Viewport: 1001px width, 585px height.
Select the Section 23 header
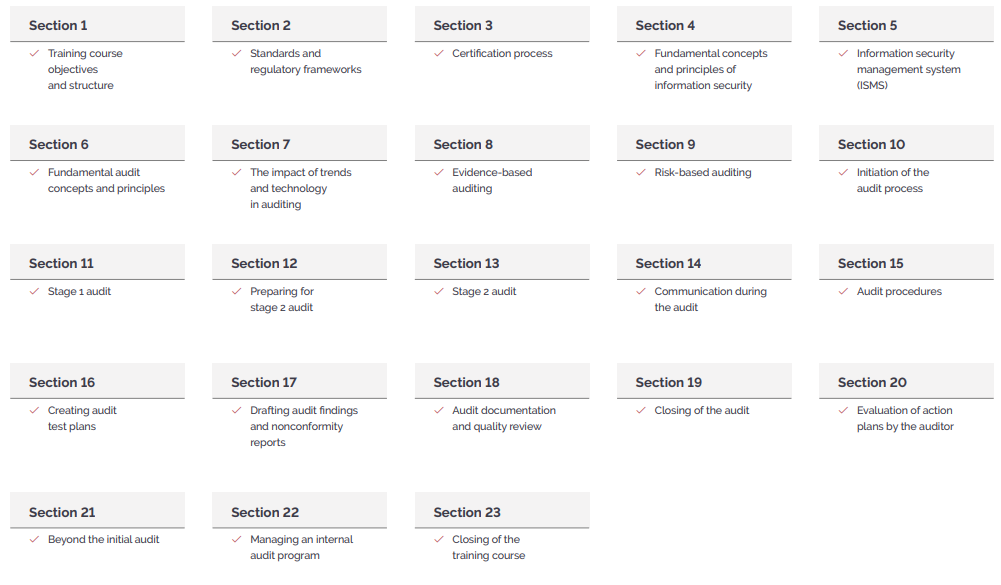coord(502,511)
